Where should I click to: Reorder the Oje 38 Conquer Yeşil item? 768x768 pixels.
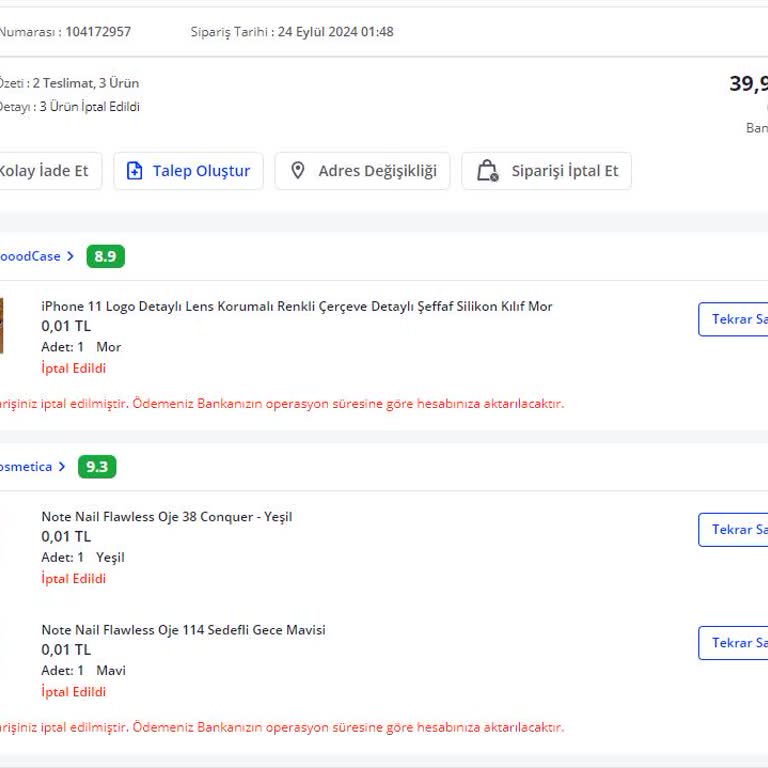pos(733,529)
